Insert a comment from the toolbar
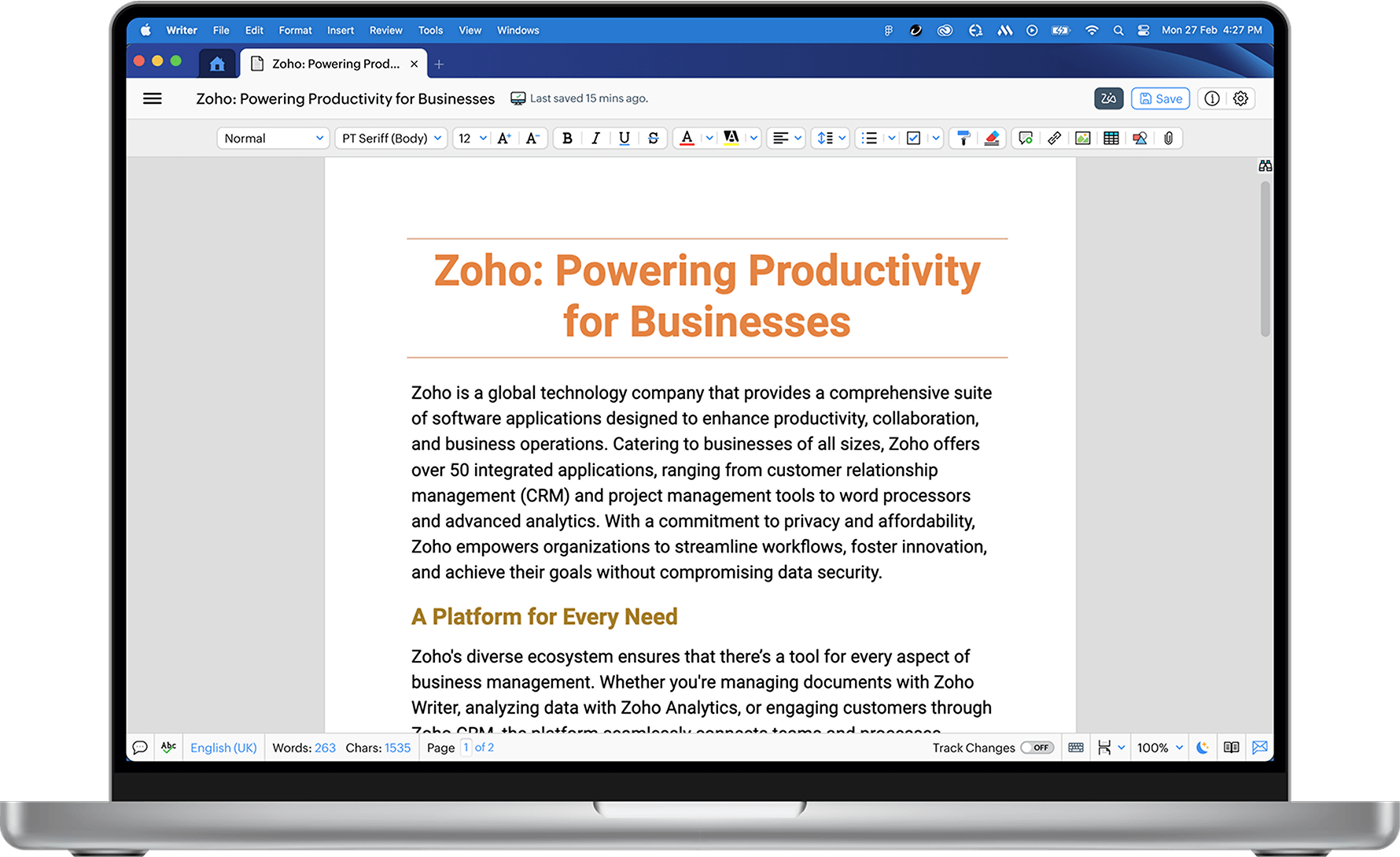1400x857 pixels. [x=1026, y=139]
